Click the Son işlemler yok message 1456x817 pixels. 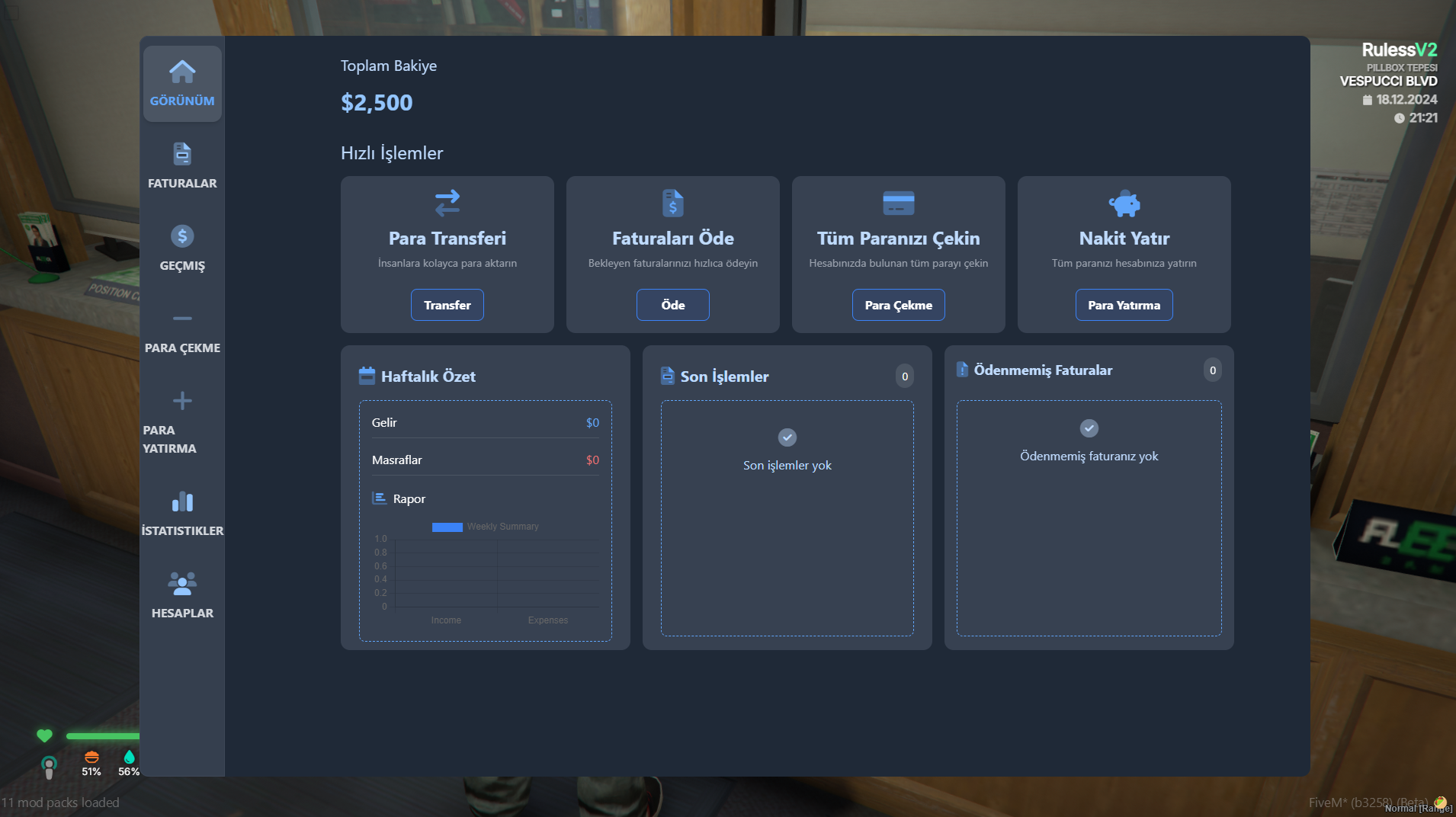point(787,465)
